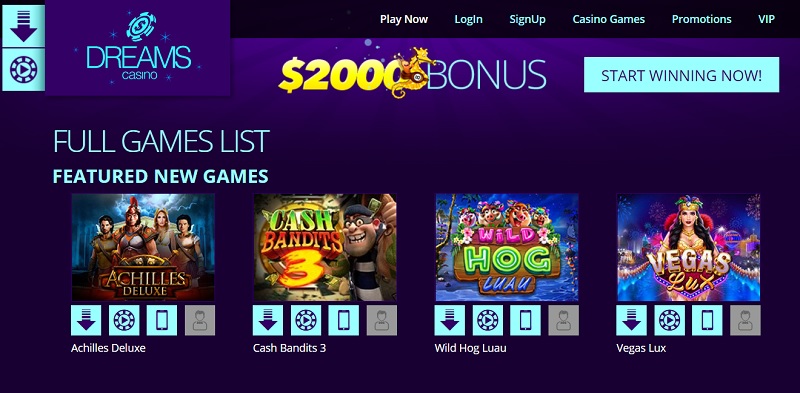Click the mobile phone icon under Wild Hog Luau
Viewport: 800px width, 393px height.
pyautogui.click(x=526, y=321)
